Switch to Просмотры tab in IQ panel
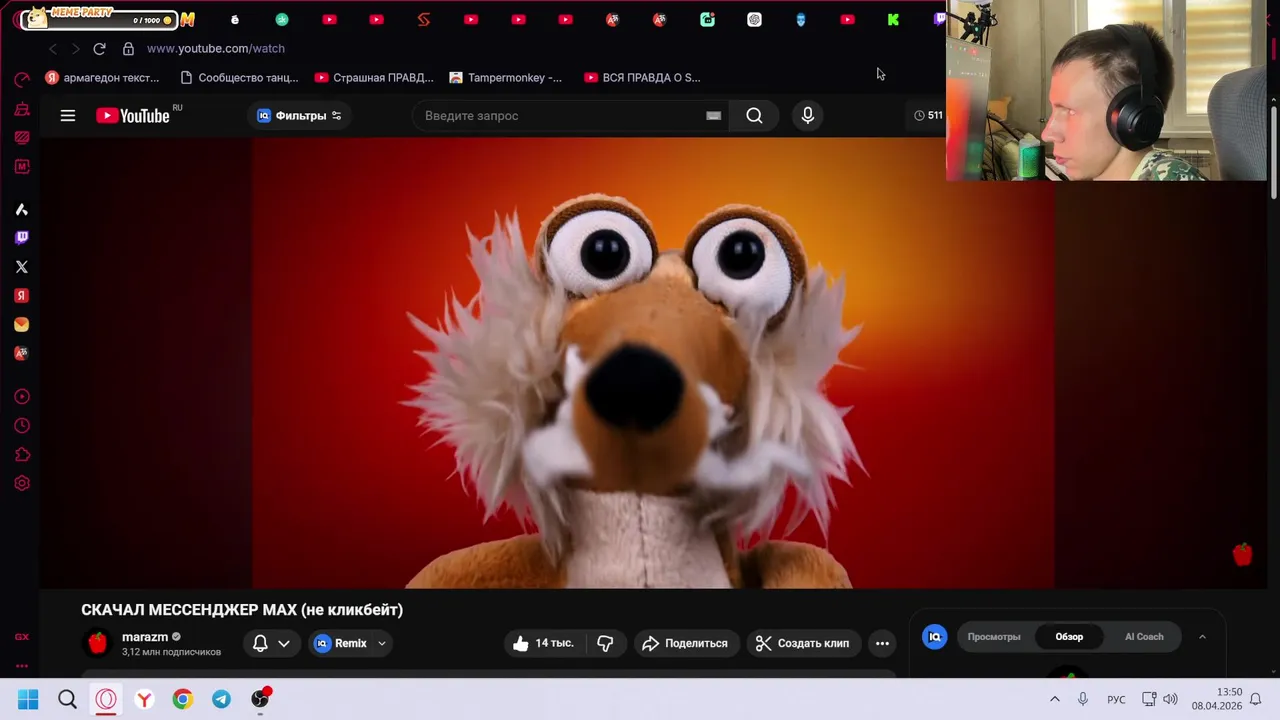This screenshot has height=720, width=1280. [x=994, y=637]
